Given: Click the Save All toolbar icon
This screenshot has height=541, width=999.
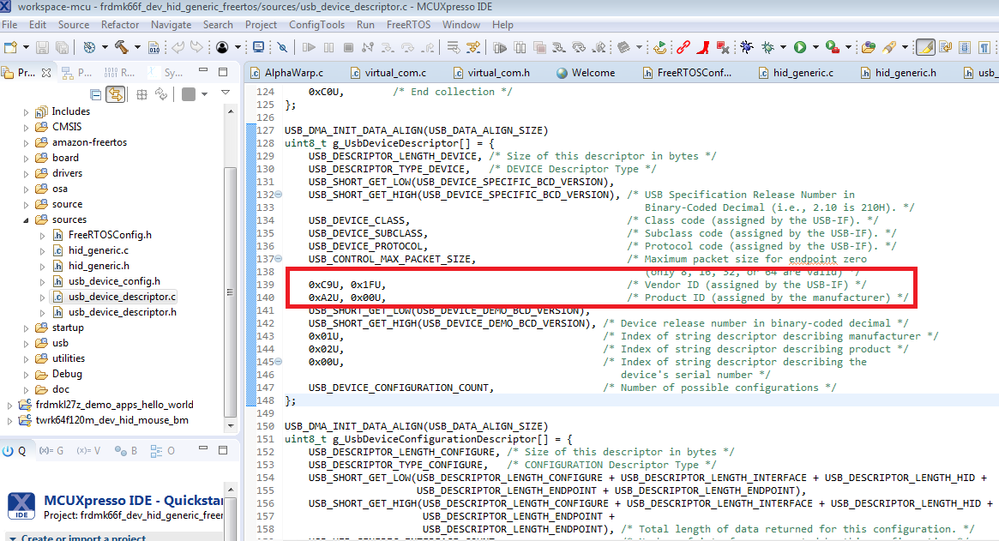Looking at the screenshot, I should (x=62, y=47).
